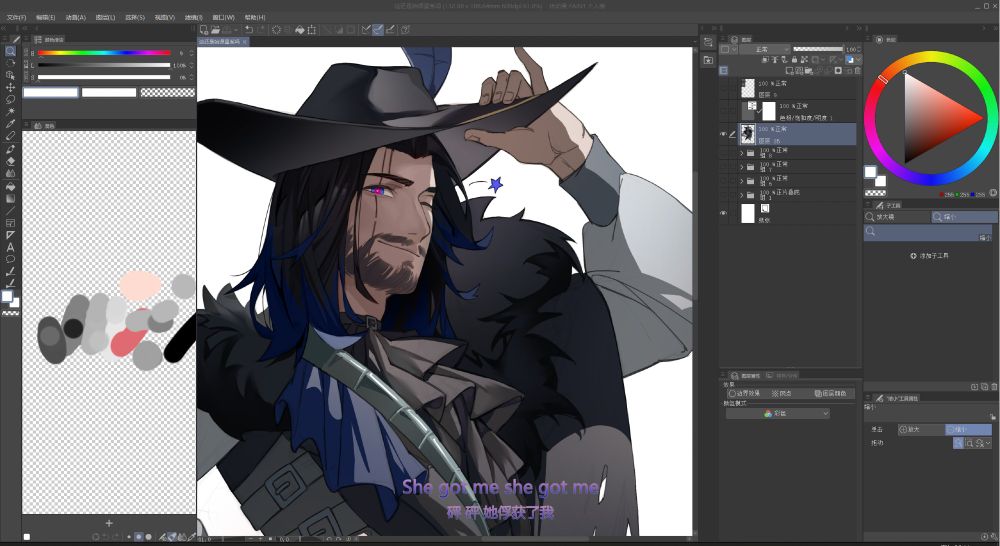Adjust the layer opacity bar in Layer panel
This screenshot has width=1000, height=546.
point(818,49)
